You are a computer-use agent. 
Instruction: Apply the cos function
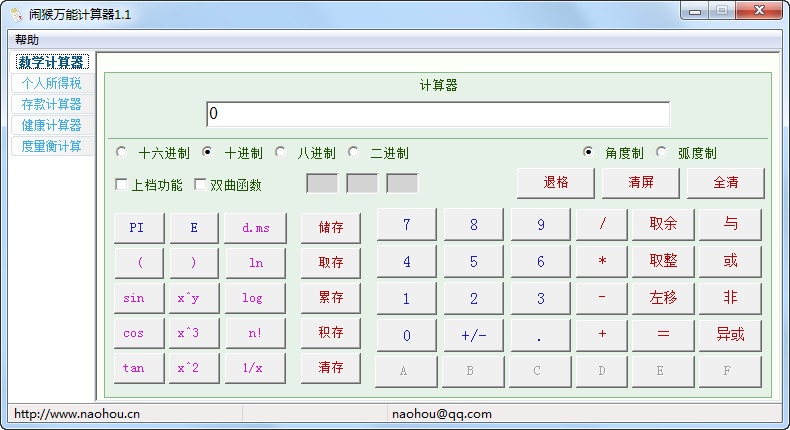pyautogui.click(x=139, y=333)
